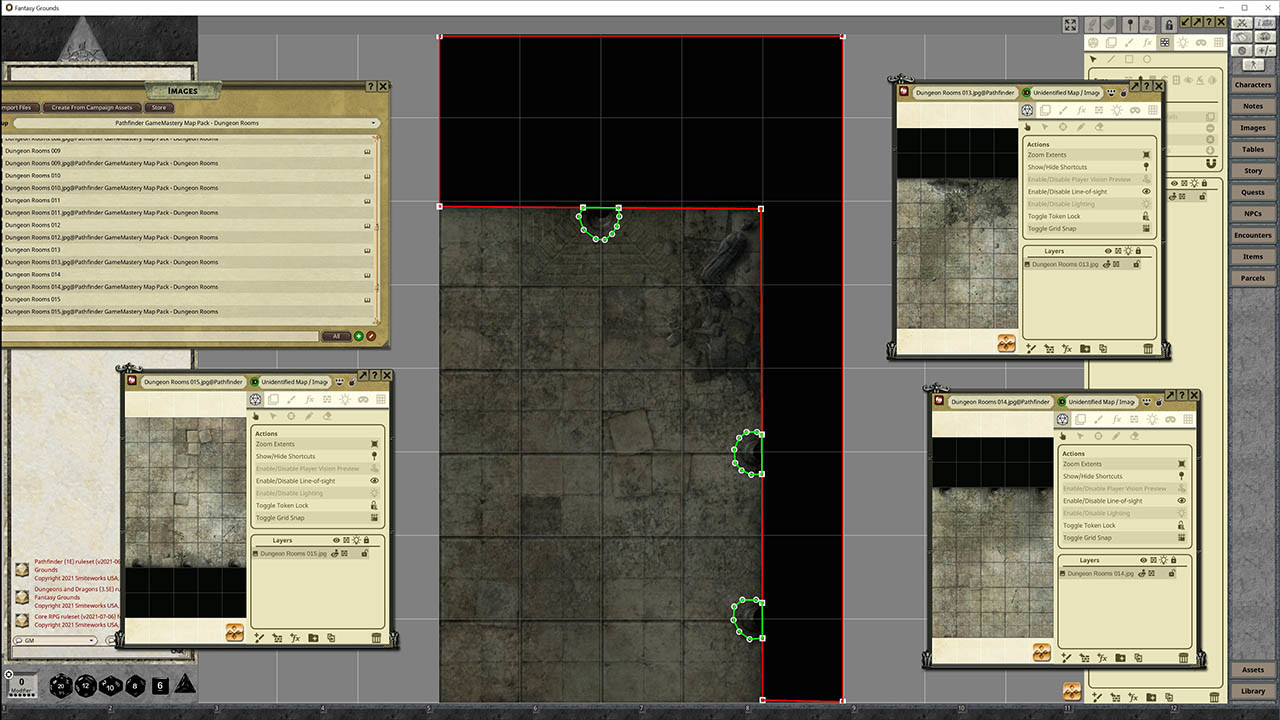Open the Library panel from the sidebar
The height and width of the screenshot is (720, 1280).
click(x=1253, y=690)
